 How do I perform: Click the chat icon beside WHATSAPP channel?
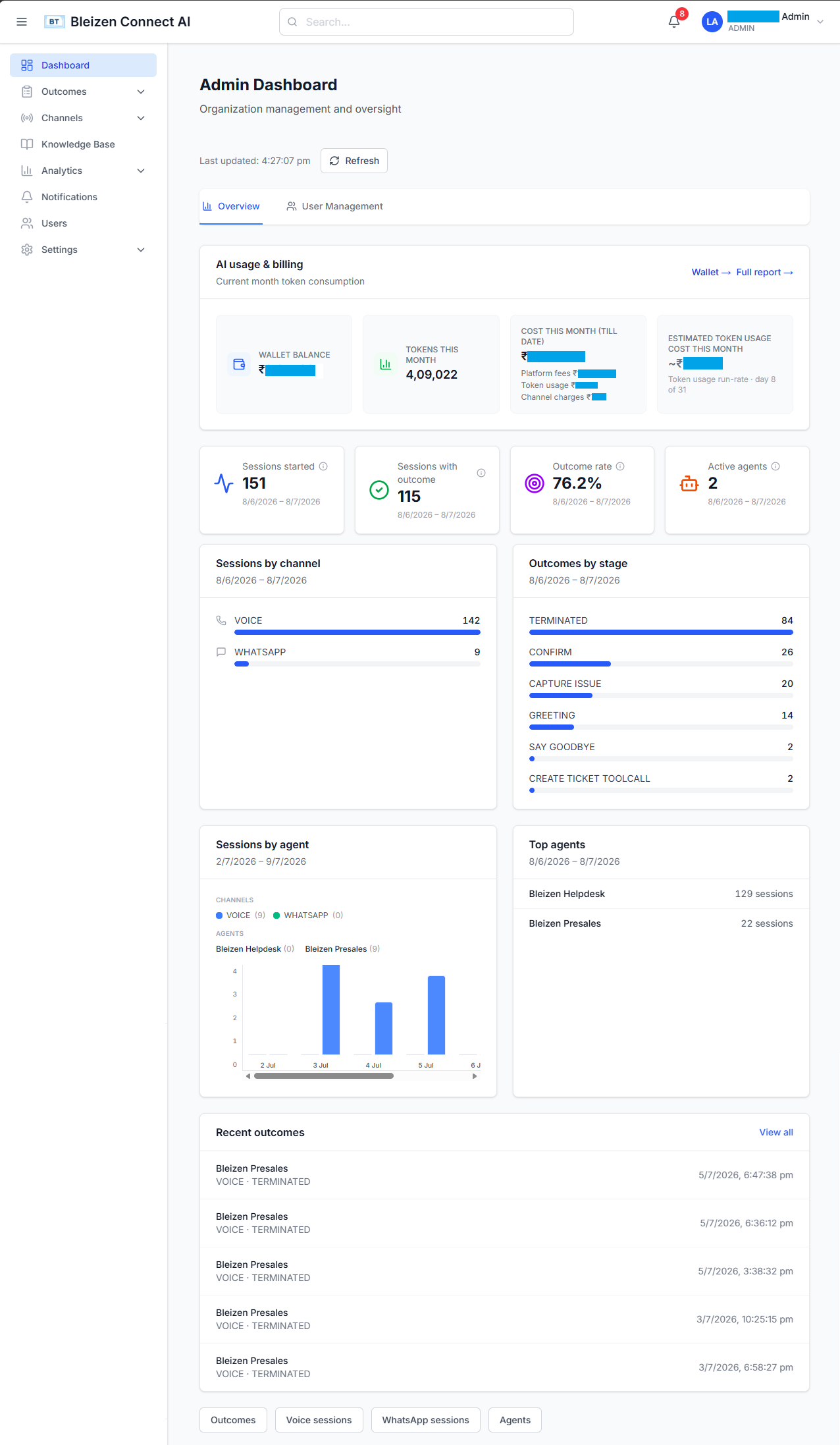[x=221, y=652]
